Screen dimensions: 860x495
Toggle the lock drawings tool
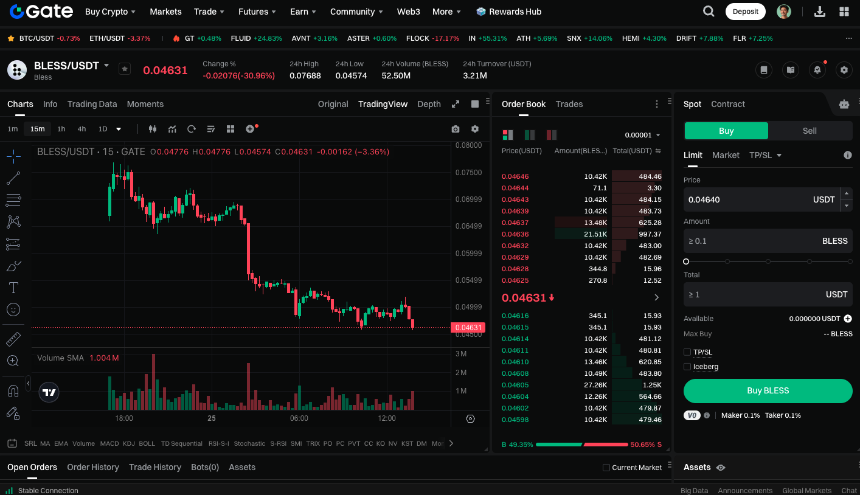[x=14, y=413]
